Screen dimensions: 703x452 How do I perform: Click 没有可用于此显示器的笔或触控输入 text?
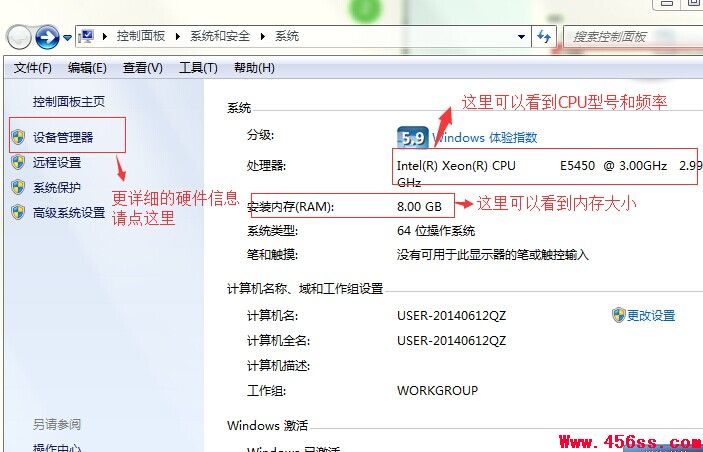(493, 255)
